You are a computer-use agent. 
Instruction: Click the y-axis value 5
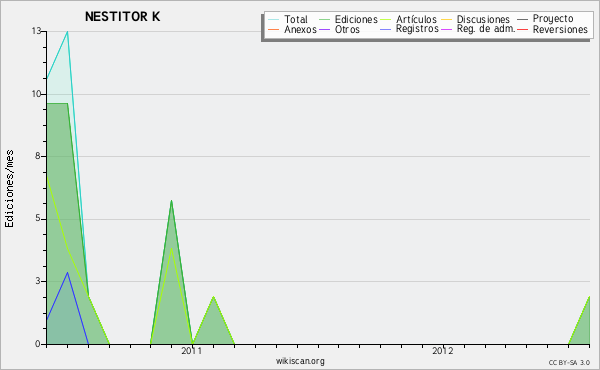click(38, 218)
